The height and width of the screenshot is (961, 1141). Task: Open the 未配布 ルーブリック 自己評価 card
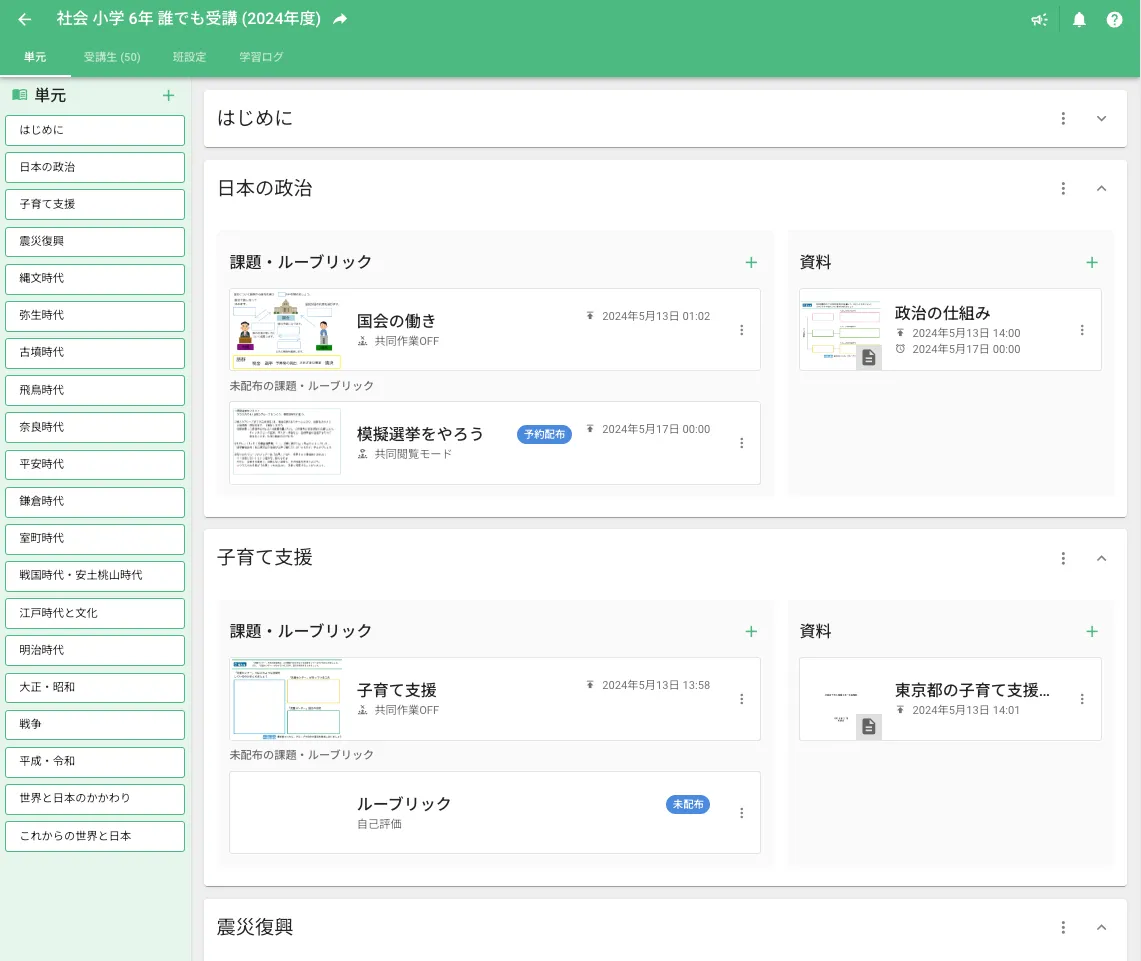495,812
